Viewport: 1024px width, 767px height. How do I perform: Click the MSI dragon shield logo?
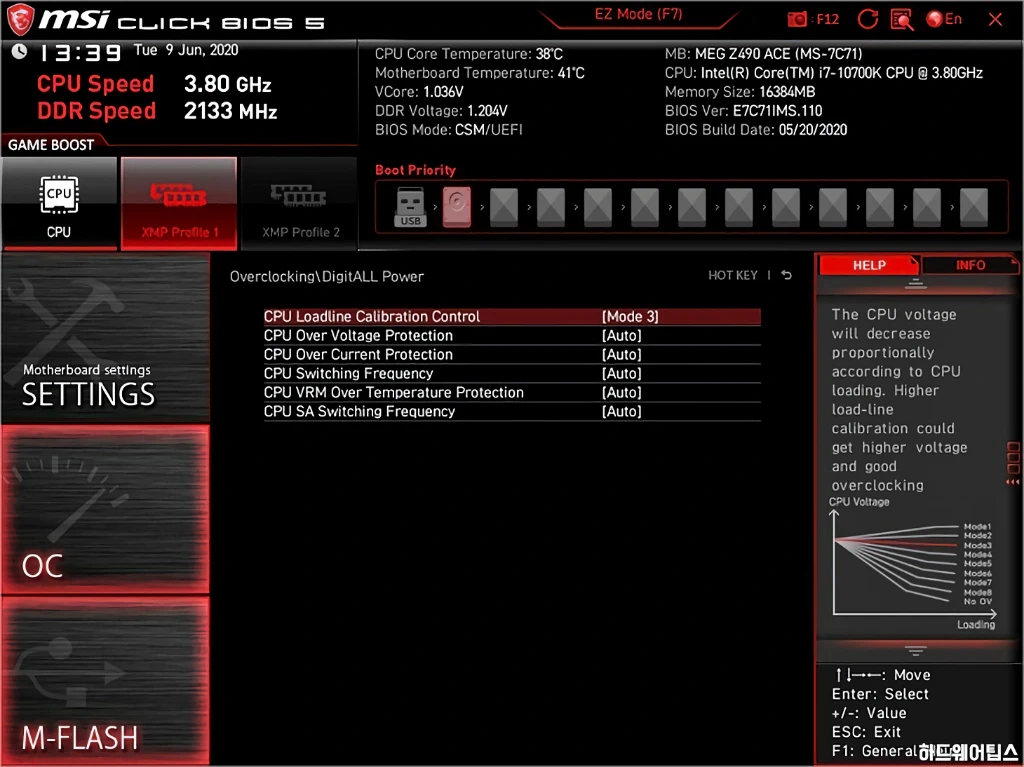click(20, 19)
